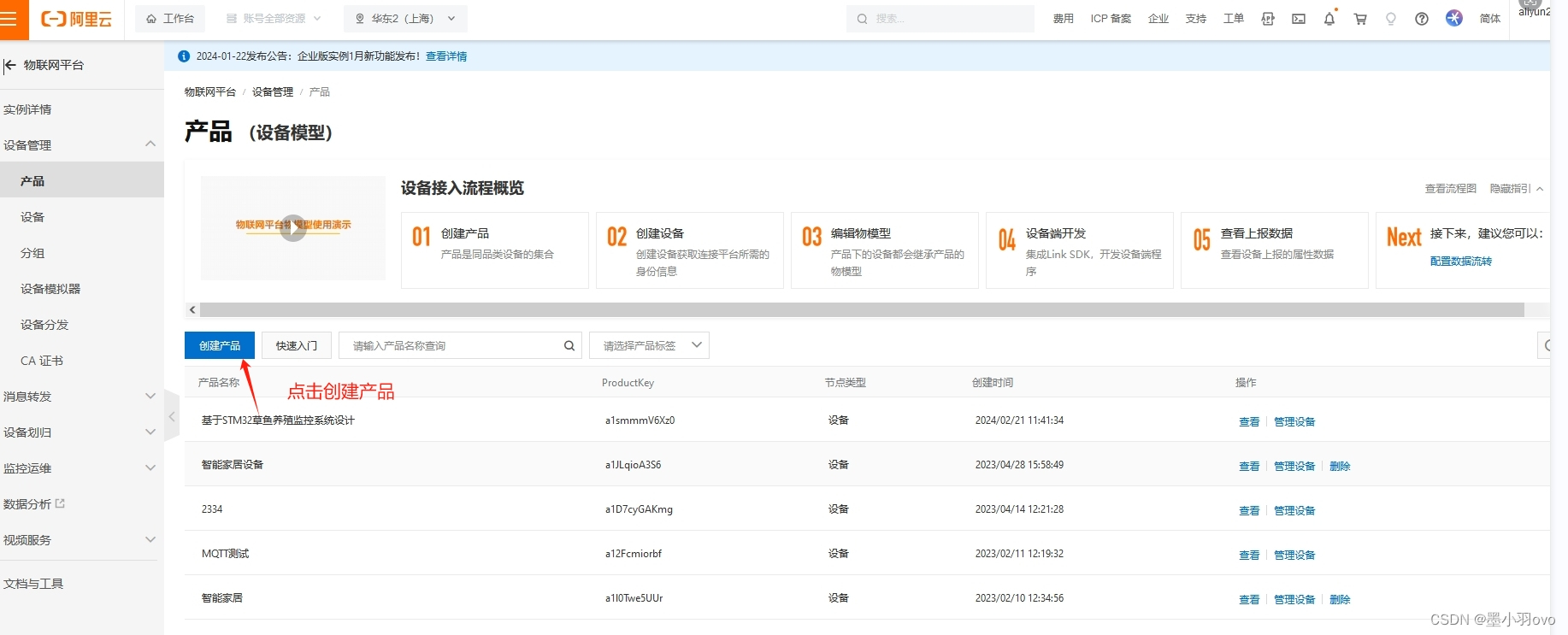Click the guide's horizontal scrollbar track
Image resolution: width=1568 pixels, height=635 pixels.
862,309
